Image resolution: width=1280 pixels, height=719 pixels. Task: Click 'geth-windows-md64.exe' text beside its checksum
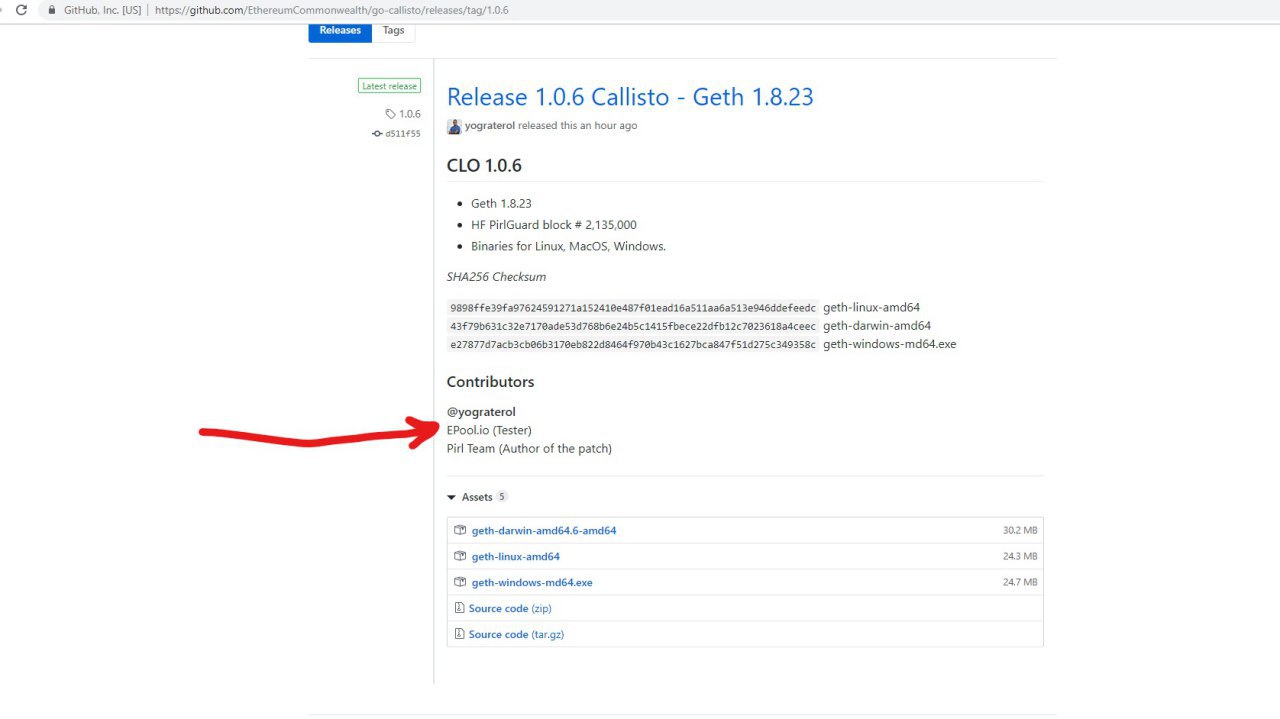tap(889, 344)
